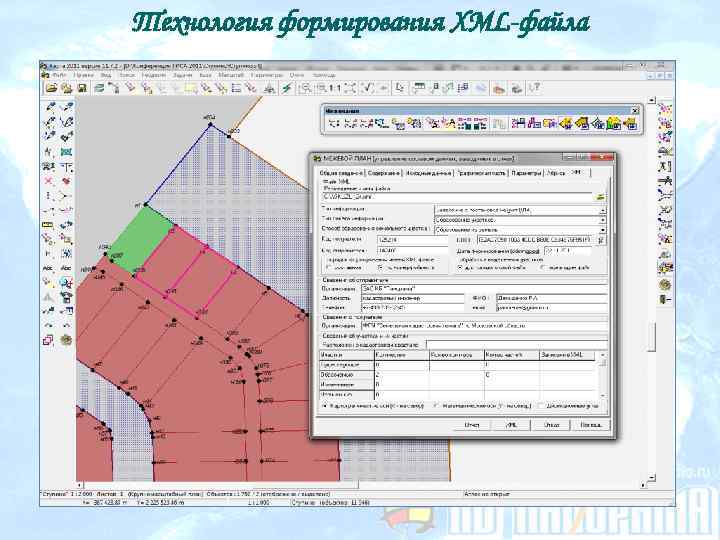The width and height of the screenshot is (720, 540).
Task: Click the Отказ button
Action: 551,425
